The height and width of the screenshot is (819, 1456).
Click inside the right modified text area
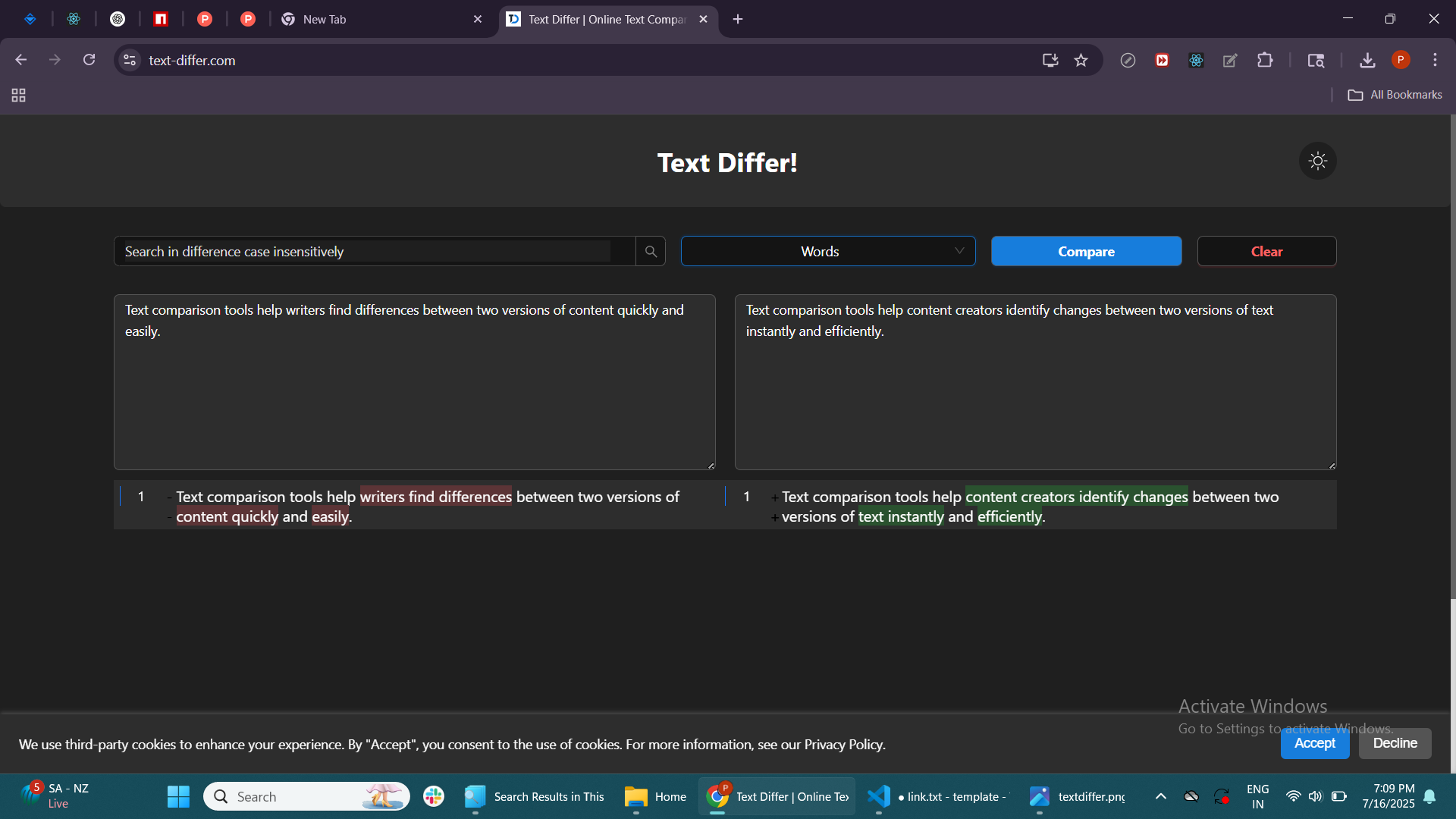(1035, 382)
